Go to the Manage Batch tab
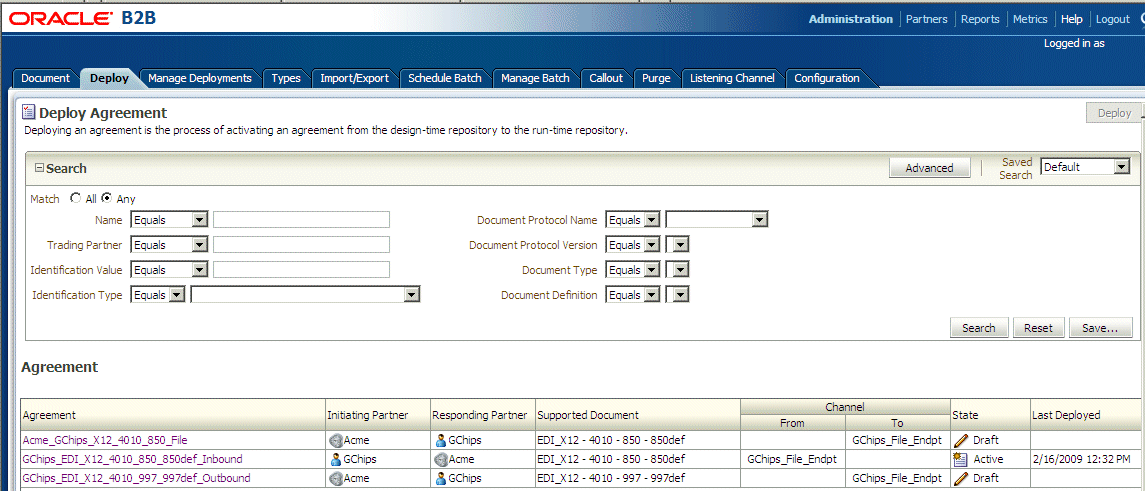This screenshot has width=1145, height=491. click(x=535, y=78)
